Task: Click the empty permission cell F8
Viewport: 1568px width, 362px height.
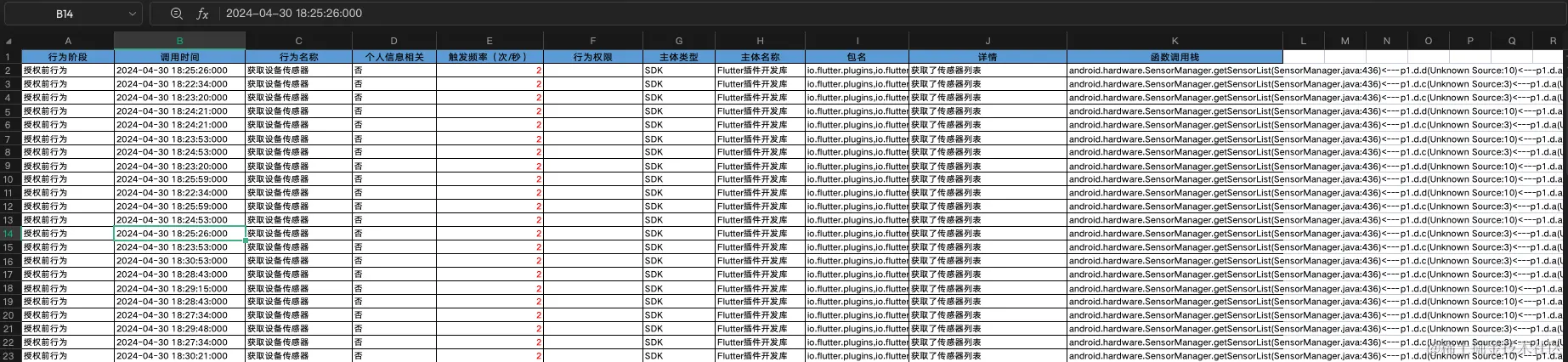Action: 593,152
